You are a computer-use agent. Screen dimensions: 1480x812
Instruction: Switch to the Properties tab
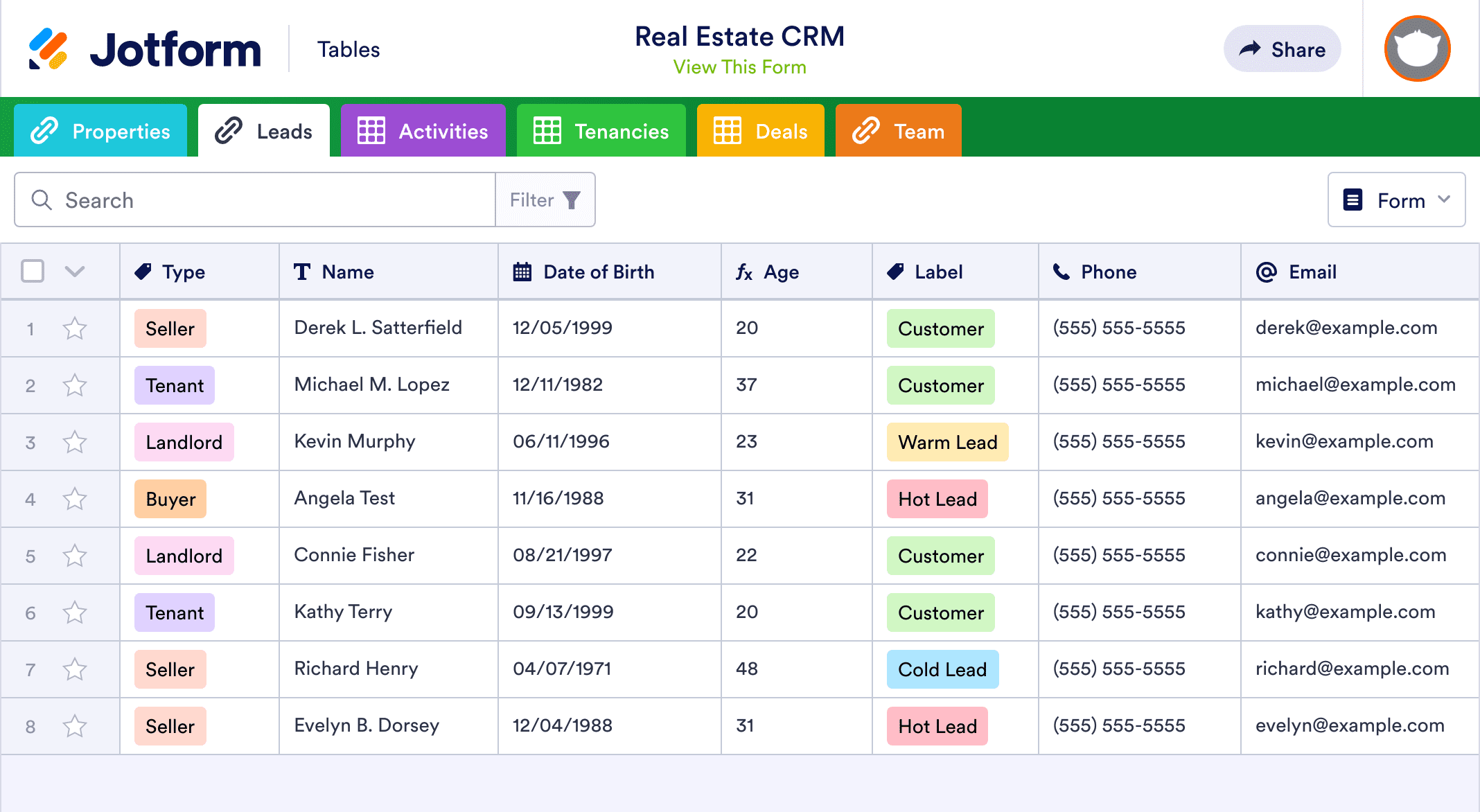tap(100, 131)
